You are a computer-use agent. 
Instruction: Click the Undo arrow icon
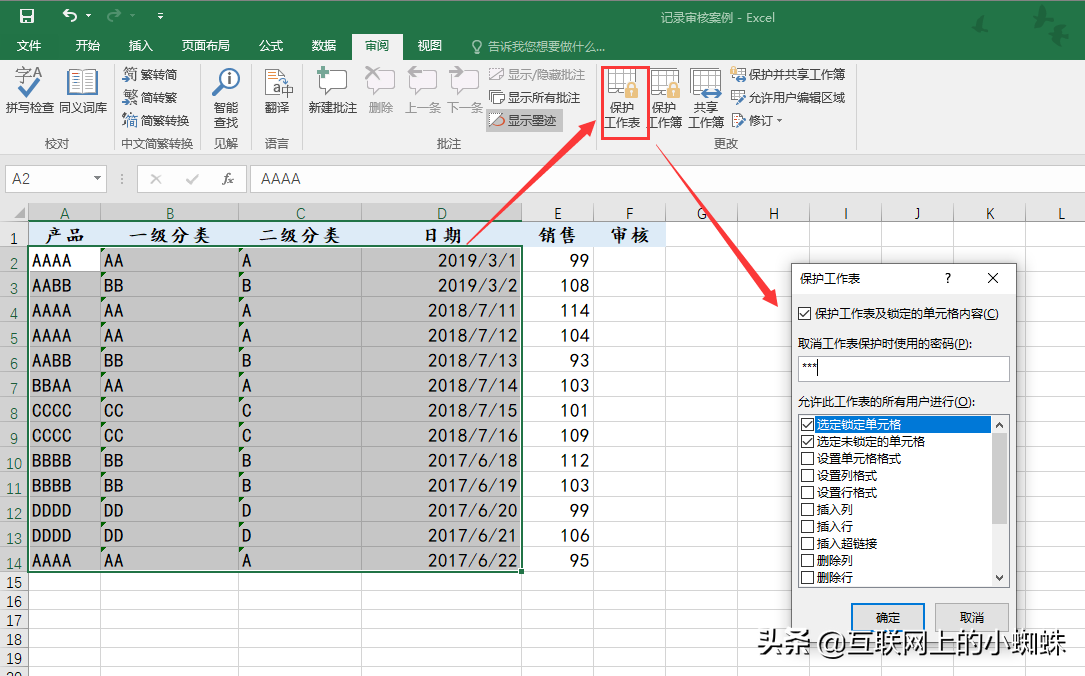click(x=70, y=15)
